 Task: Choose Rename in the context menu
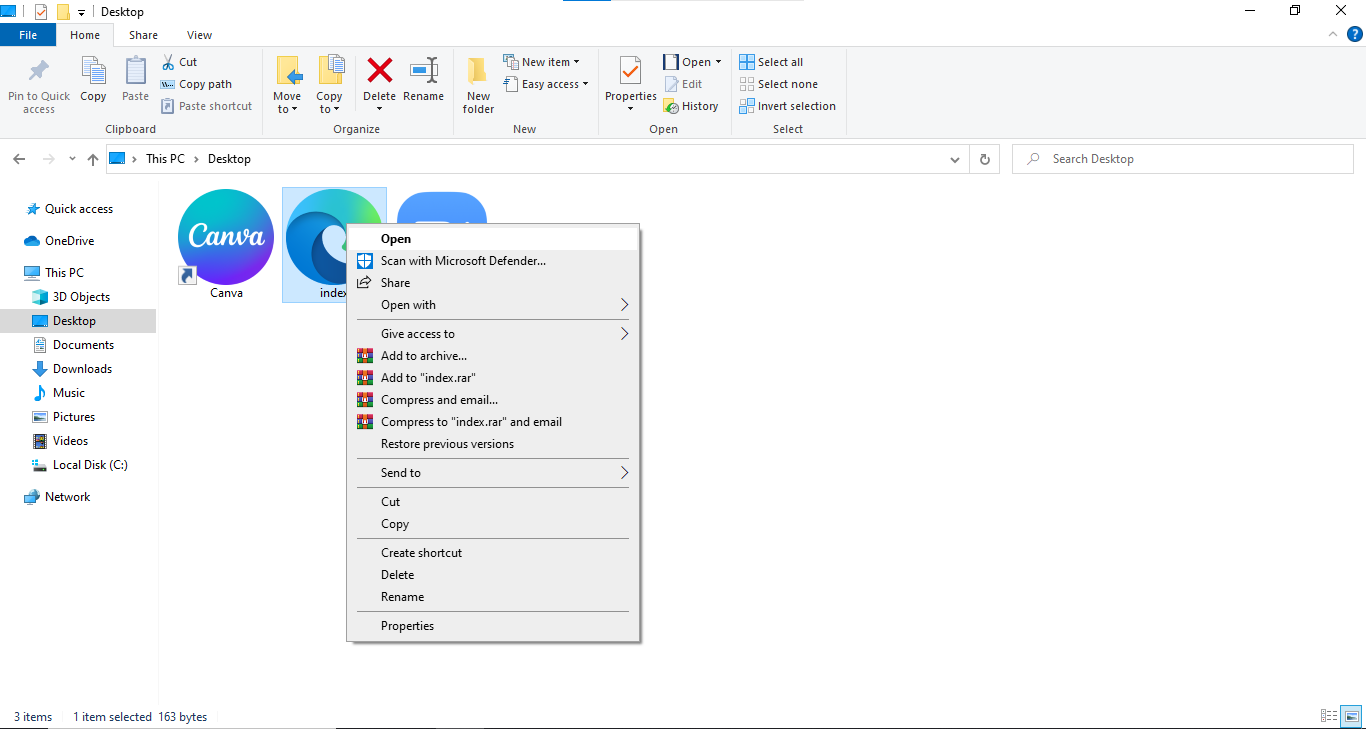493,597
